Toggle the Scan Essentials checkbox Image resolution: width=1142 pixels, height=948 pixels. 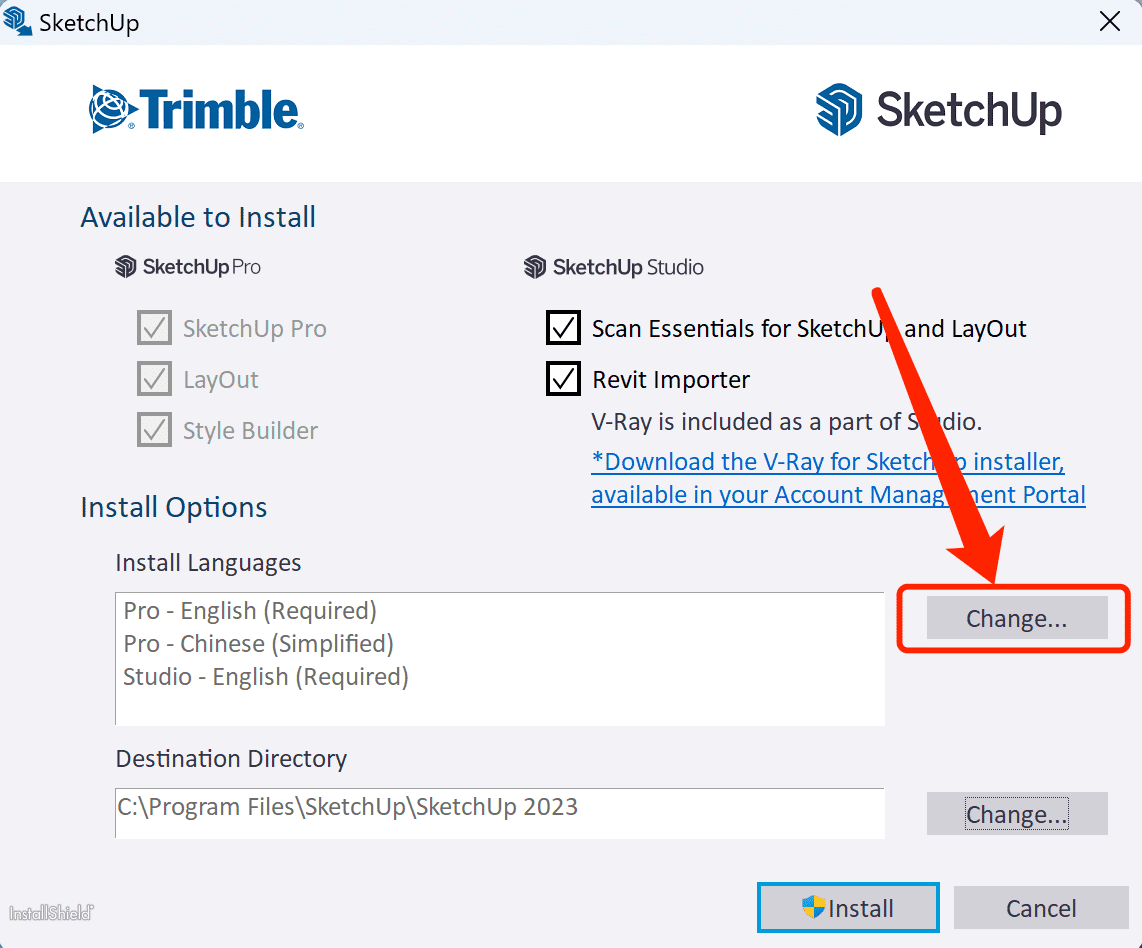563,328
